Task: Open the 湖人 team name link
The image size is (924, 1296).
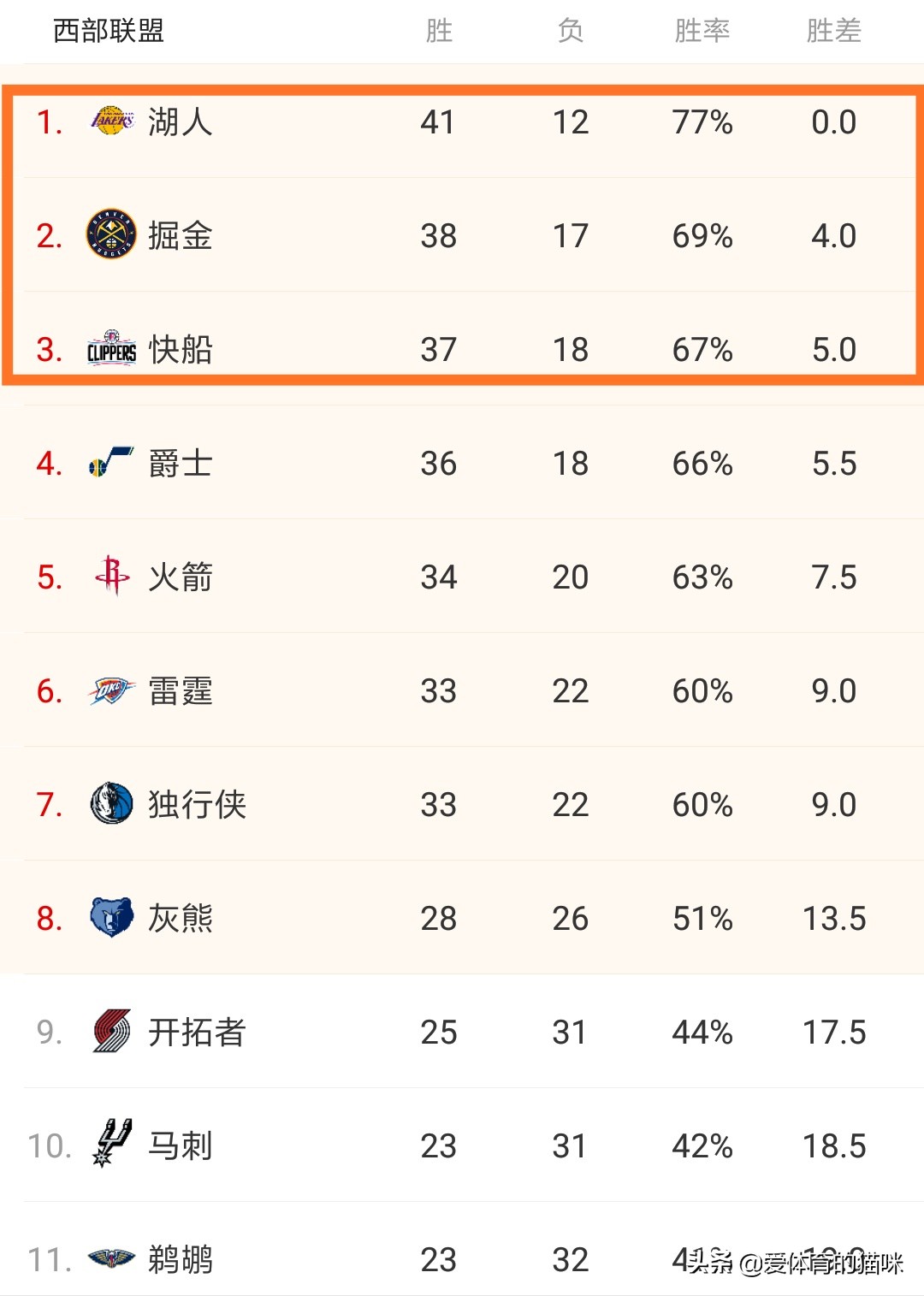Action: click(x=180, y=122)
